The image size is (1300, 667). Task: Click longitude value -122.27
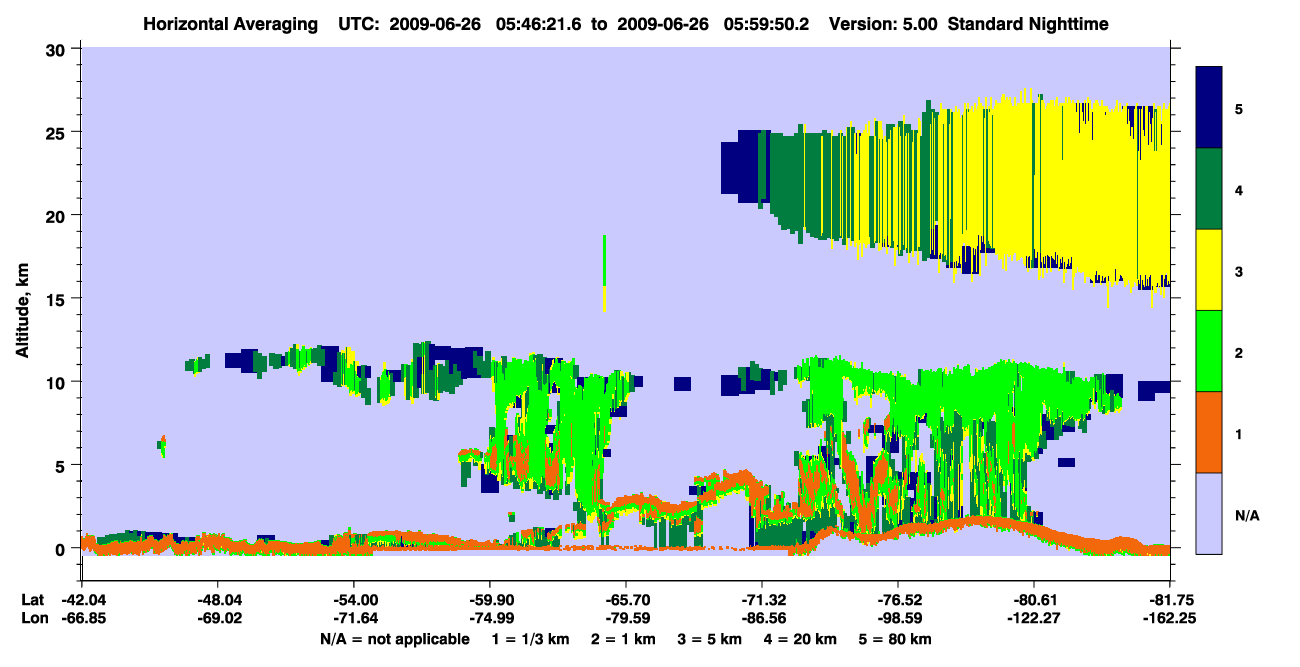tap(1034, 618)
